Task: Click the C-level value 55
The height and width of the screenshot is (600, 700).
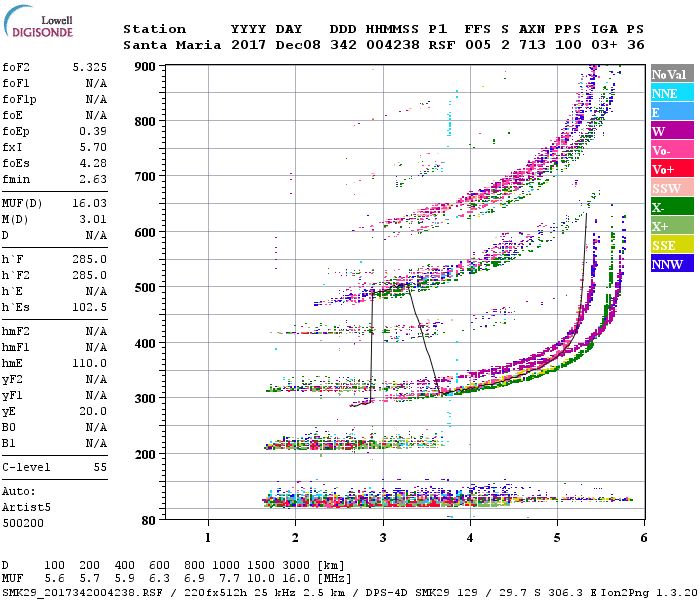Action: 100,467
